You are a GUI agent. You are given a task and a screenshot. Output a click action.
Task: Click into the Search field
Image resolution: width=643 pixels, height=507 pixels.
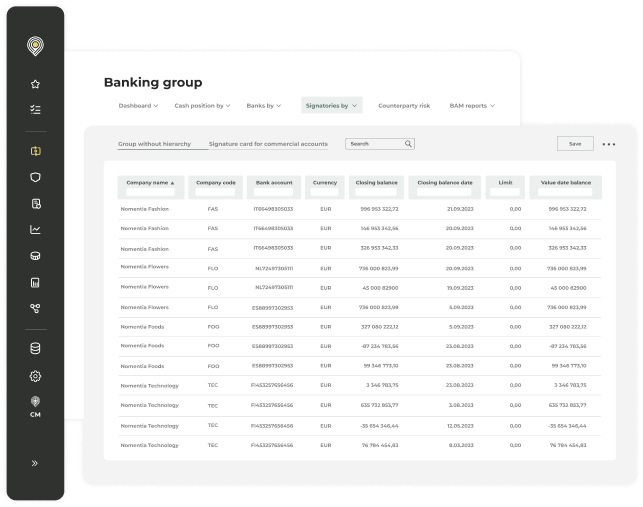380,144
